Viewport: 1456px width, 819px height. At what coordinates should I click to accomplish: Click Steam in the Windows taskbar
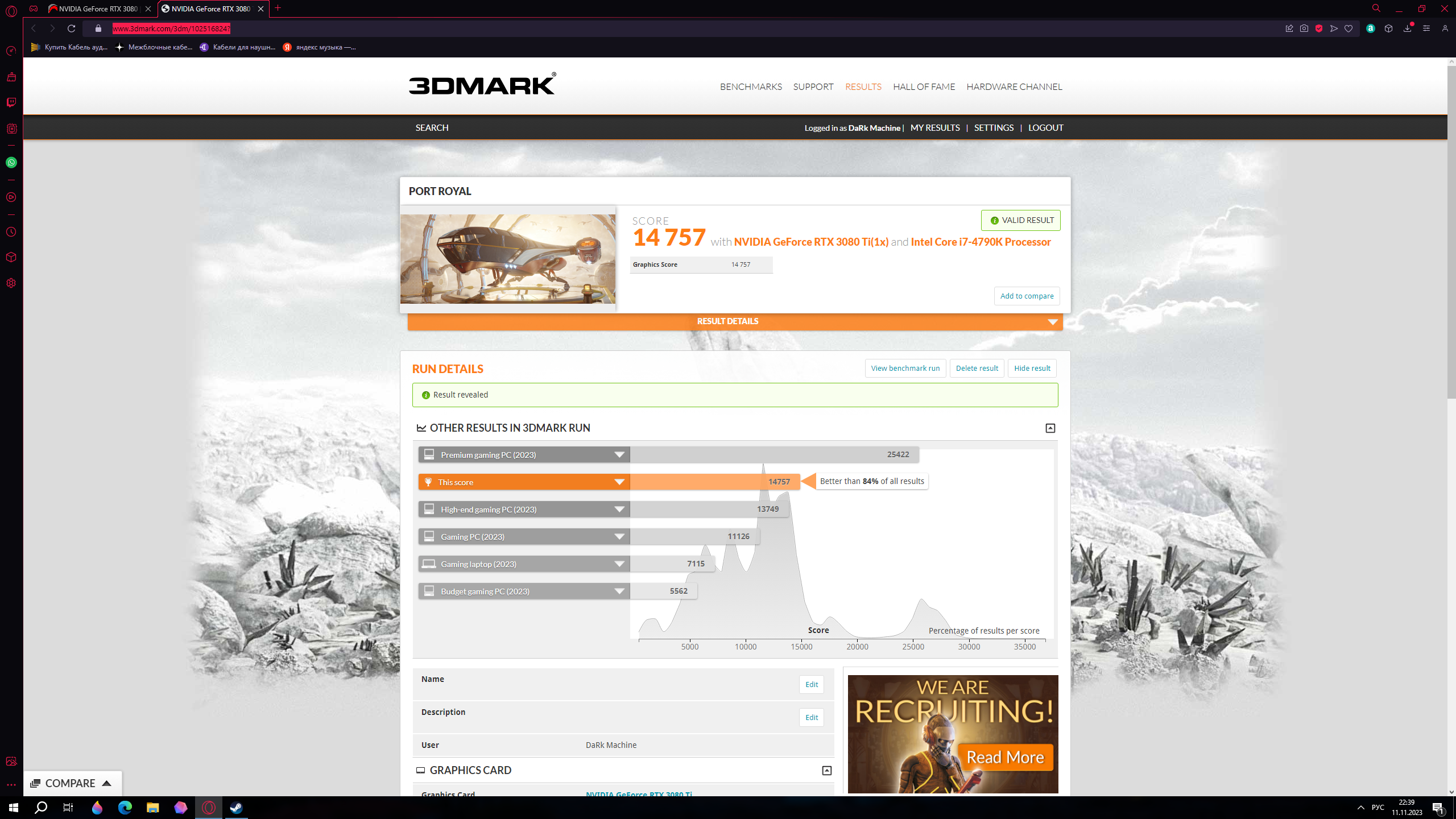[x=236, y=808]
